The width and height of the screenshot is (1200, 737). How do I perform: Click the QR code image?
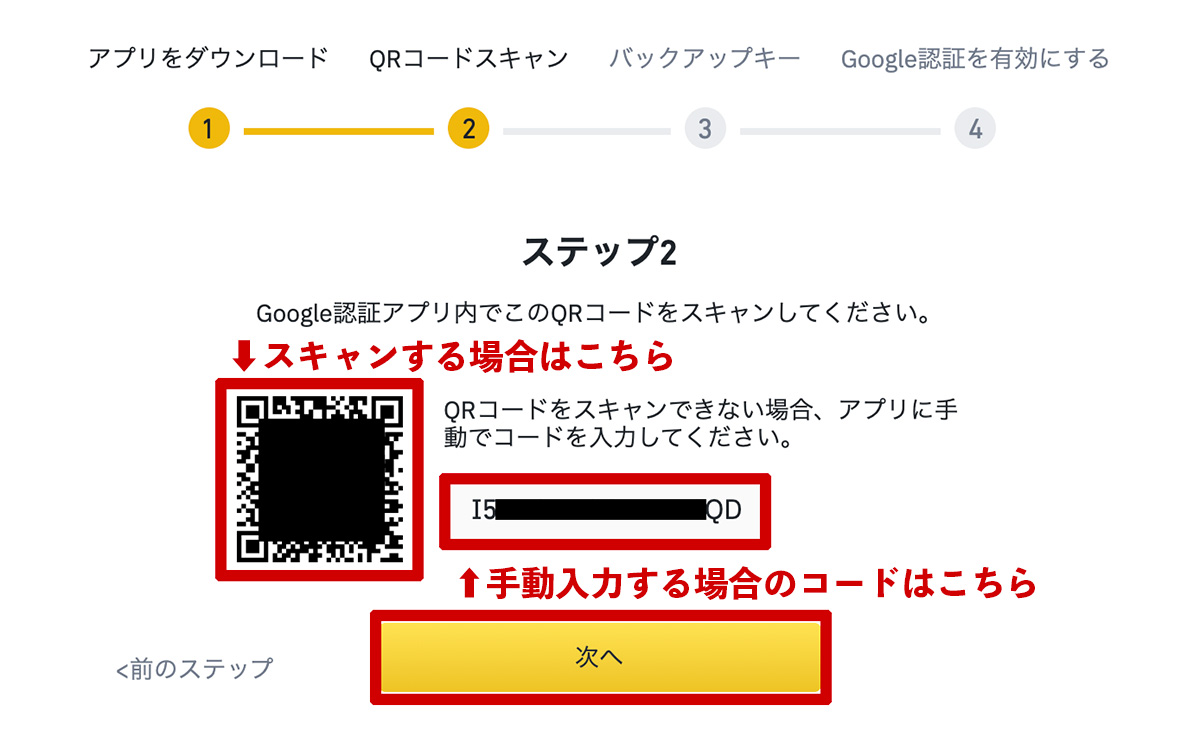(x=320, y=478)
